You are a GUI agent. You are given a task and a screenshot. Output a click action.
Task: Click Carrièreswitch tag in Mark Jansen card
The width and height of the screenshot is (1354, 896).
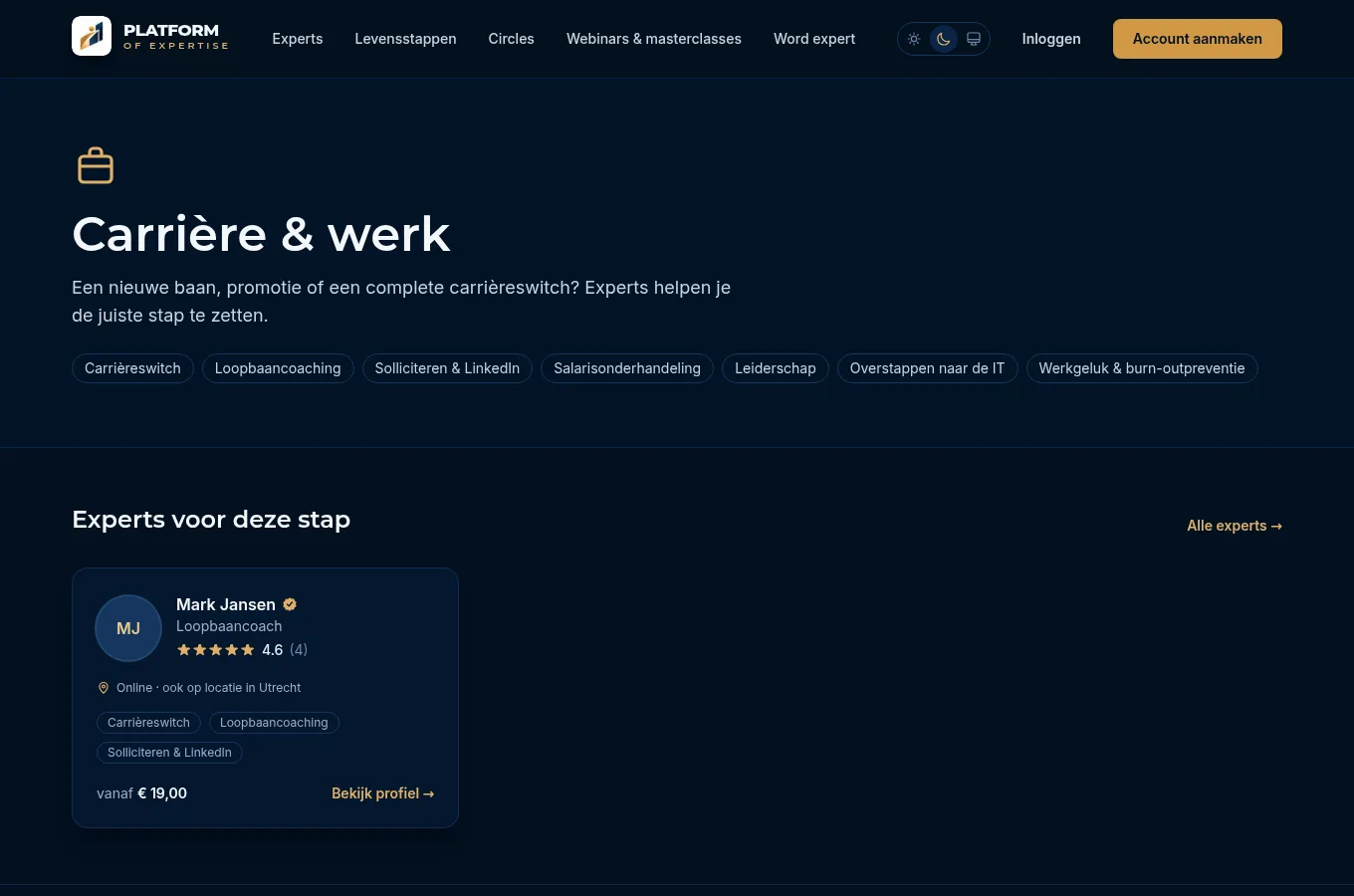click(148, 723)
